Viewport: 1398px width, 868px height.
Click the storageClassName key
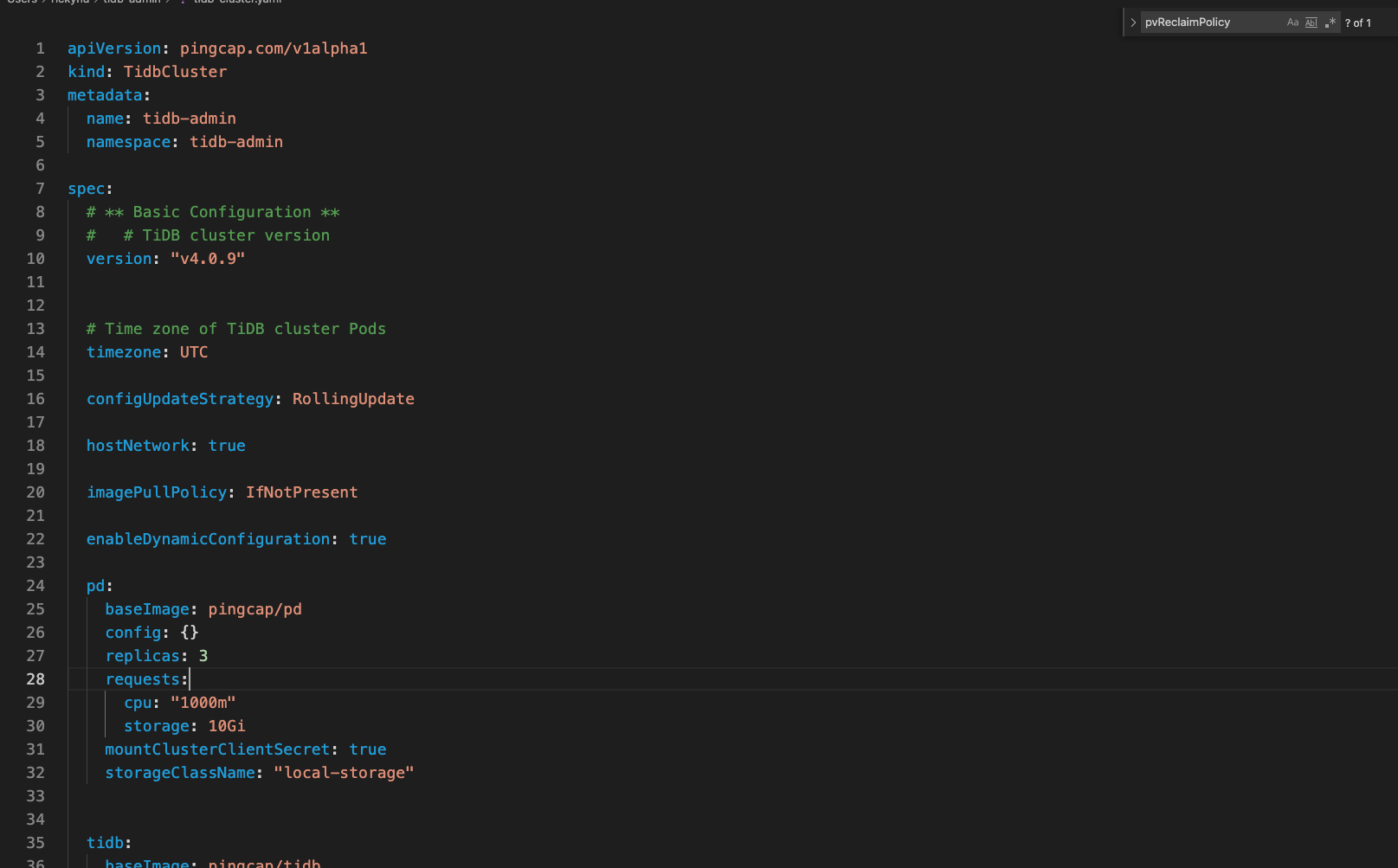pos(180,773)
